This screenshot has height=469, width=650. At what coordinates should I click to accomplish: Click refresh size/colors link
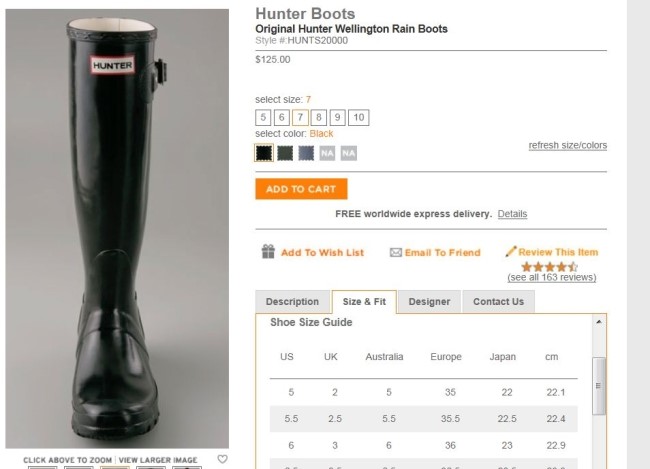pos(568,146)
